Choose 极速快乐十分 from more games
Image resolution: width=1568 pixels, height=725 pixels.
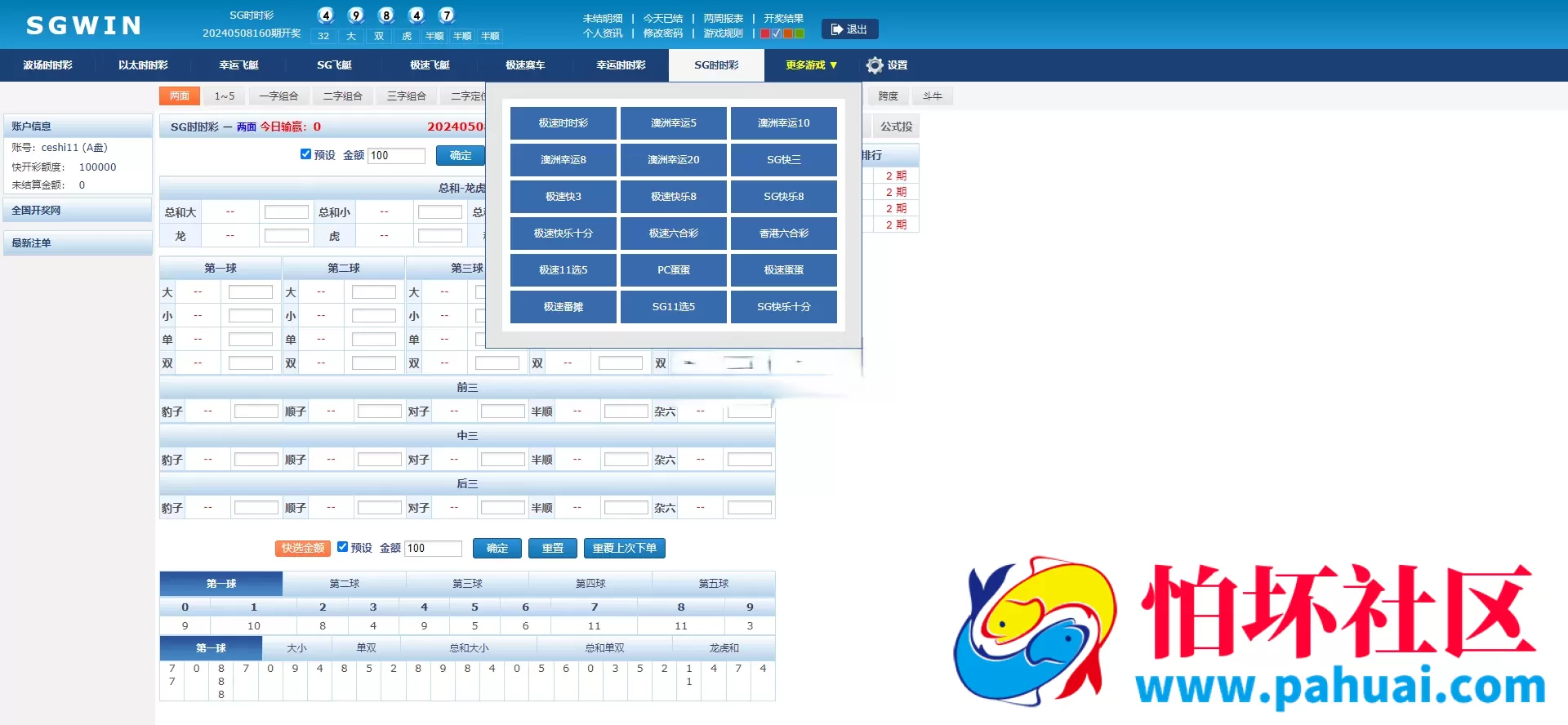pos(563,234)
